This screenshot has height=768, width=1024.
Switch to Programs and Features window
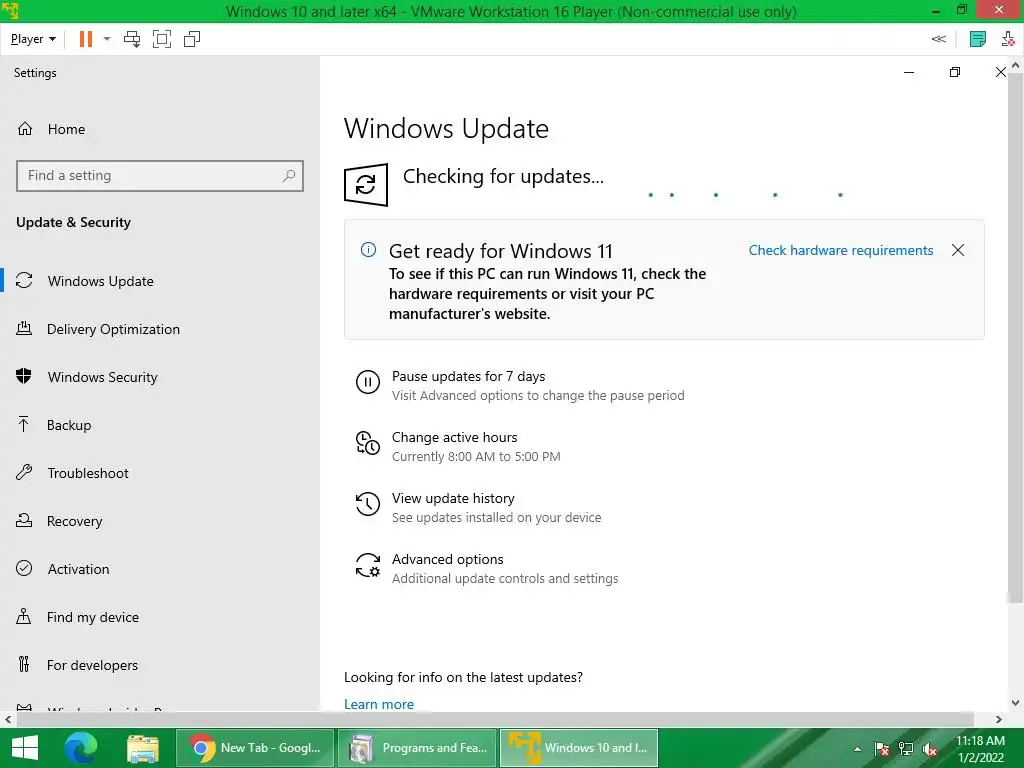[417, 748]
